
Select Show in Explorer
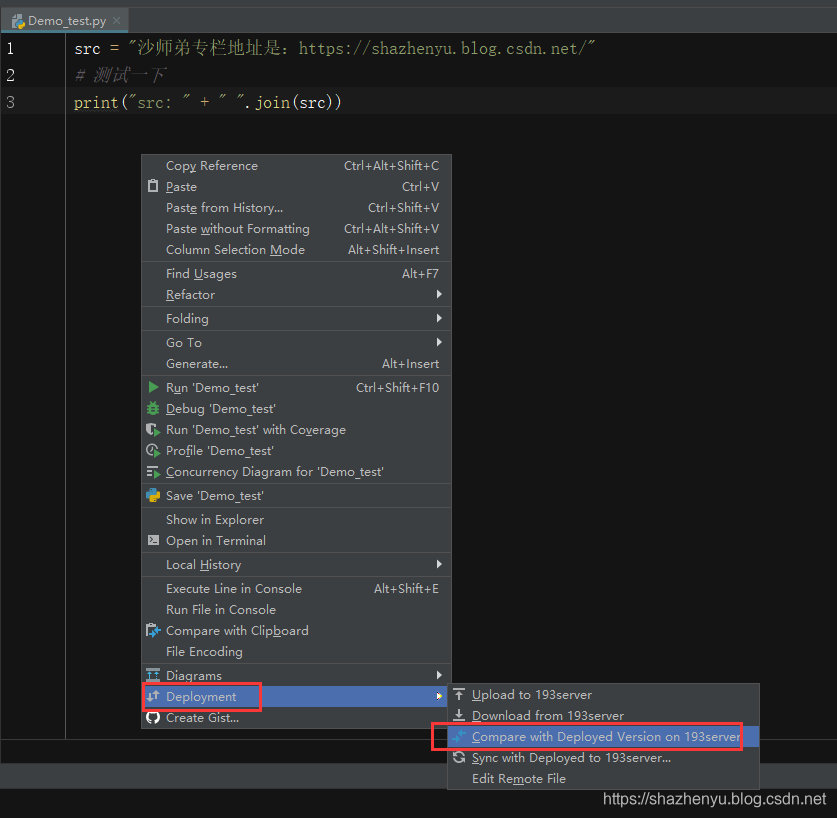pos(296,520)
